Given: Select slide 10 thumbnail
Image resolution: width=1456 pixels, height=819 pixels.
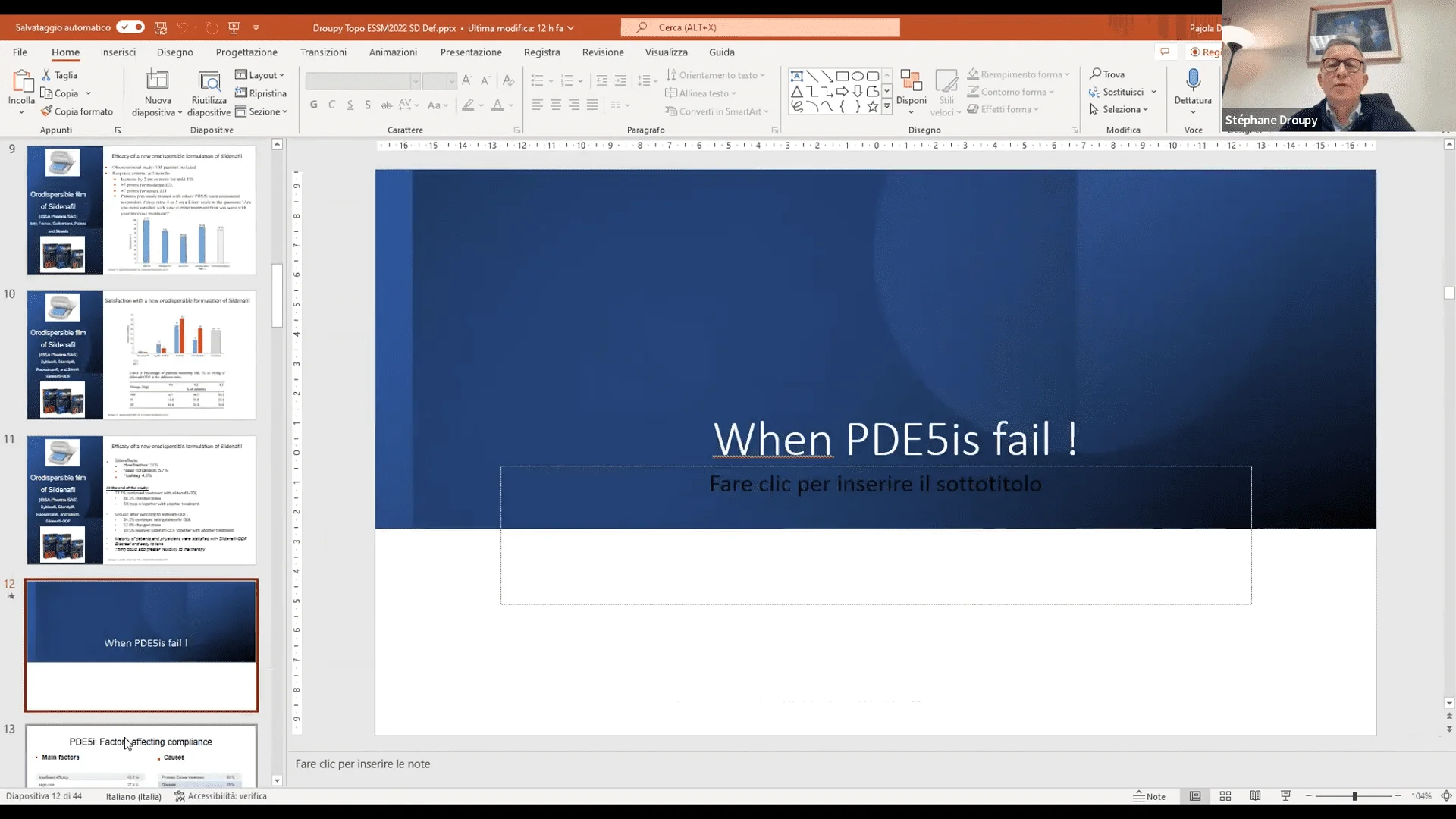Looking at the screenshot, I should click(x=141, y=355).
